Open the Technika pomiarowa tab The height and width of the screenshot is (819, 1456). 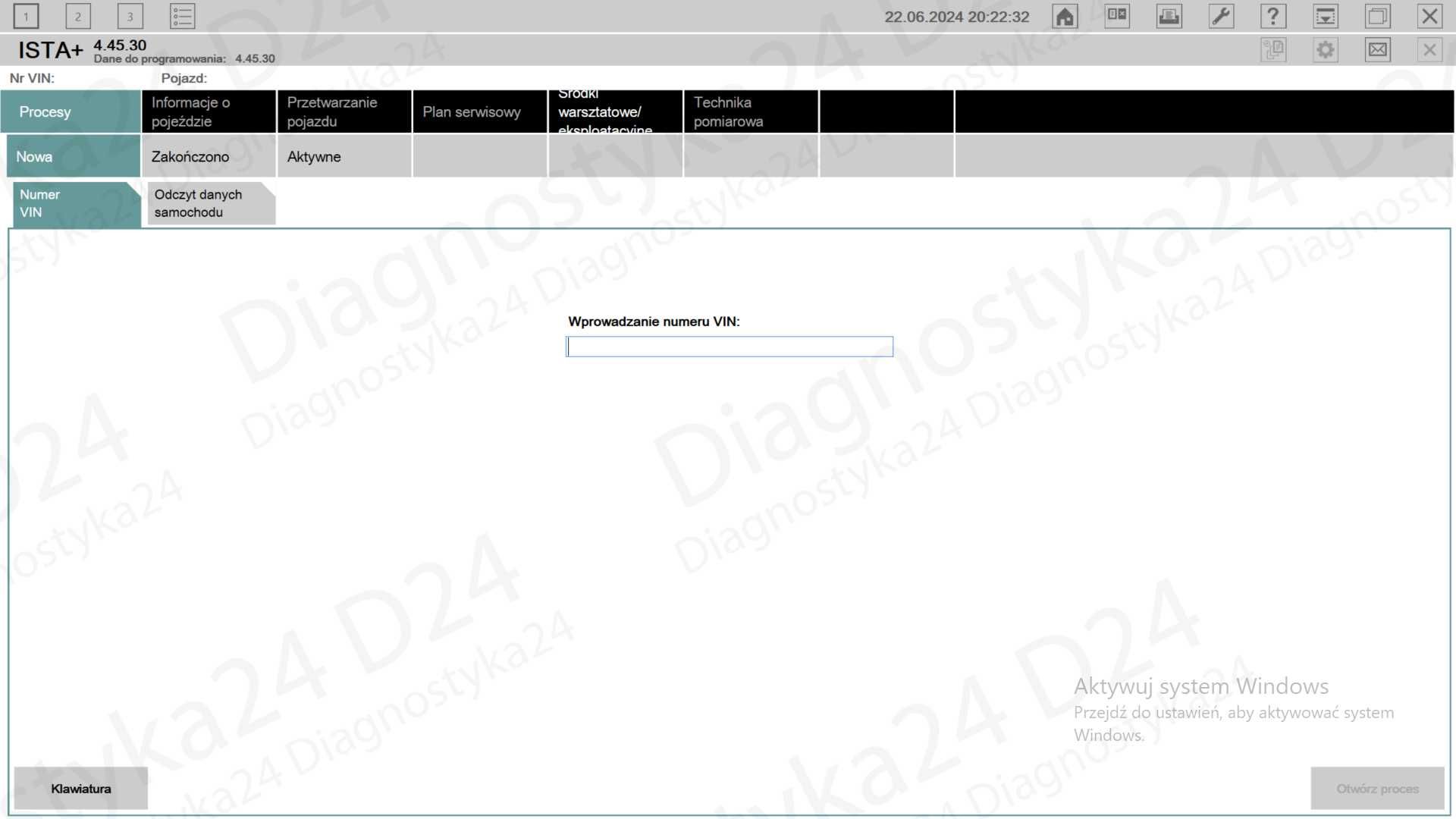point(751,111)
